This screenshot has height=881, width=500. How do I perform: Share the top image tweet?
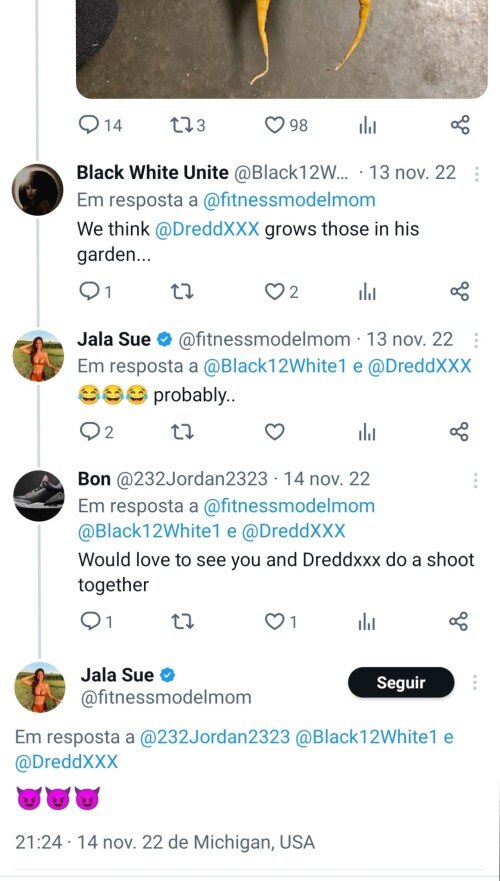coord(460,125)
